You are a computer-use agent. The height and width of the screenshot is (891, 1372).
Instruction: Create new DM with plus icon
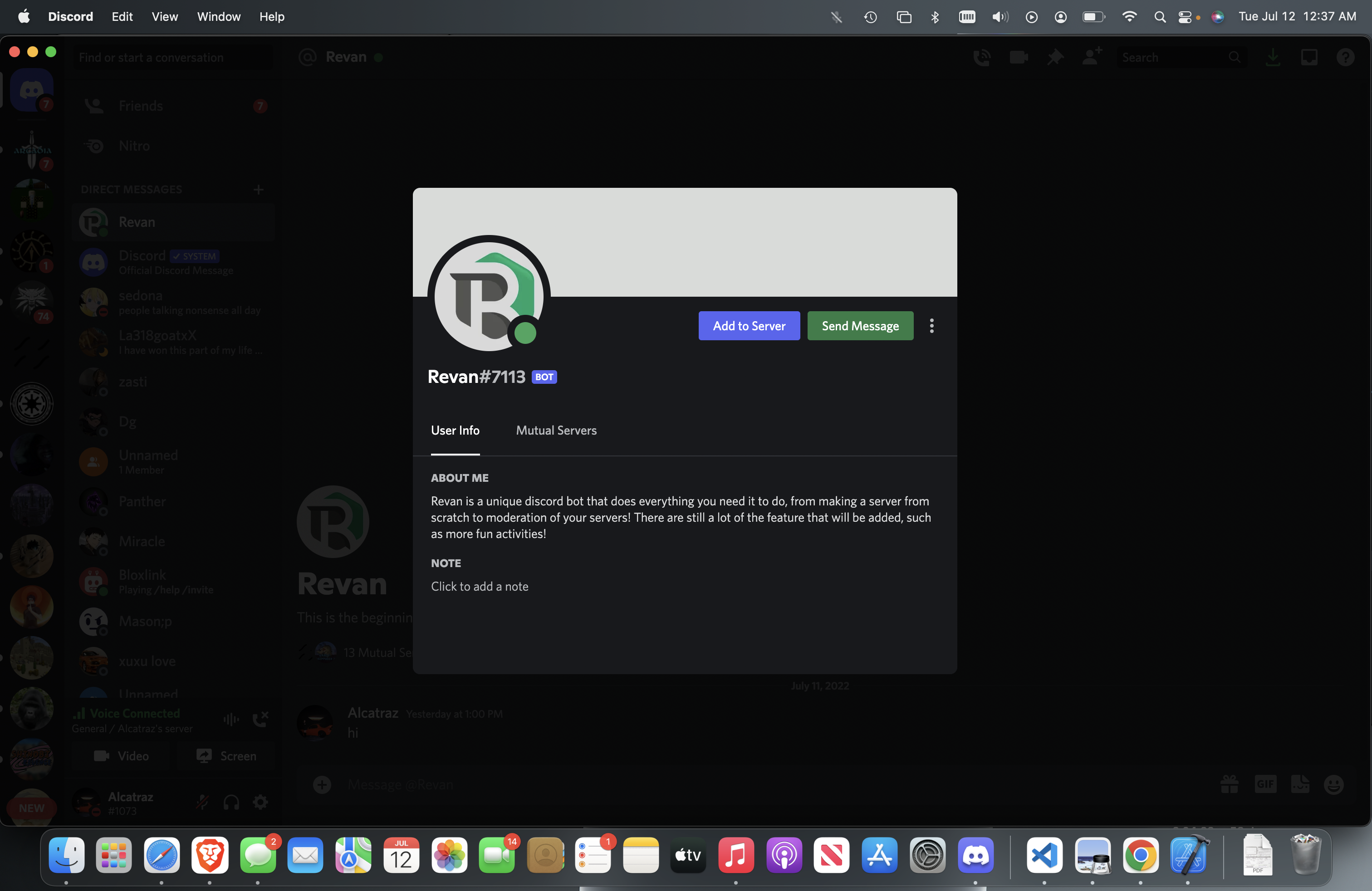tap(258, 190)
